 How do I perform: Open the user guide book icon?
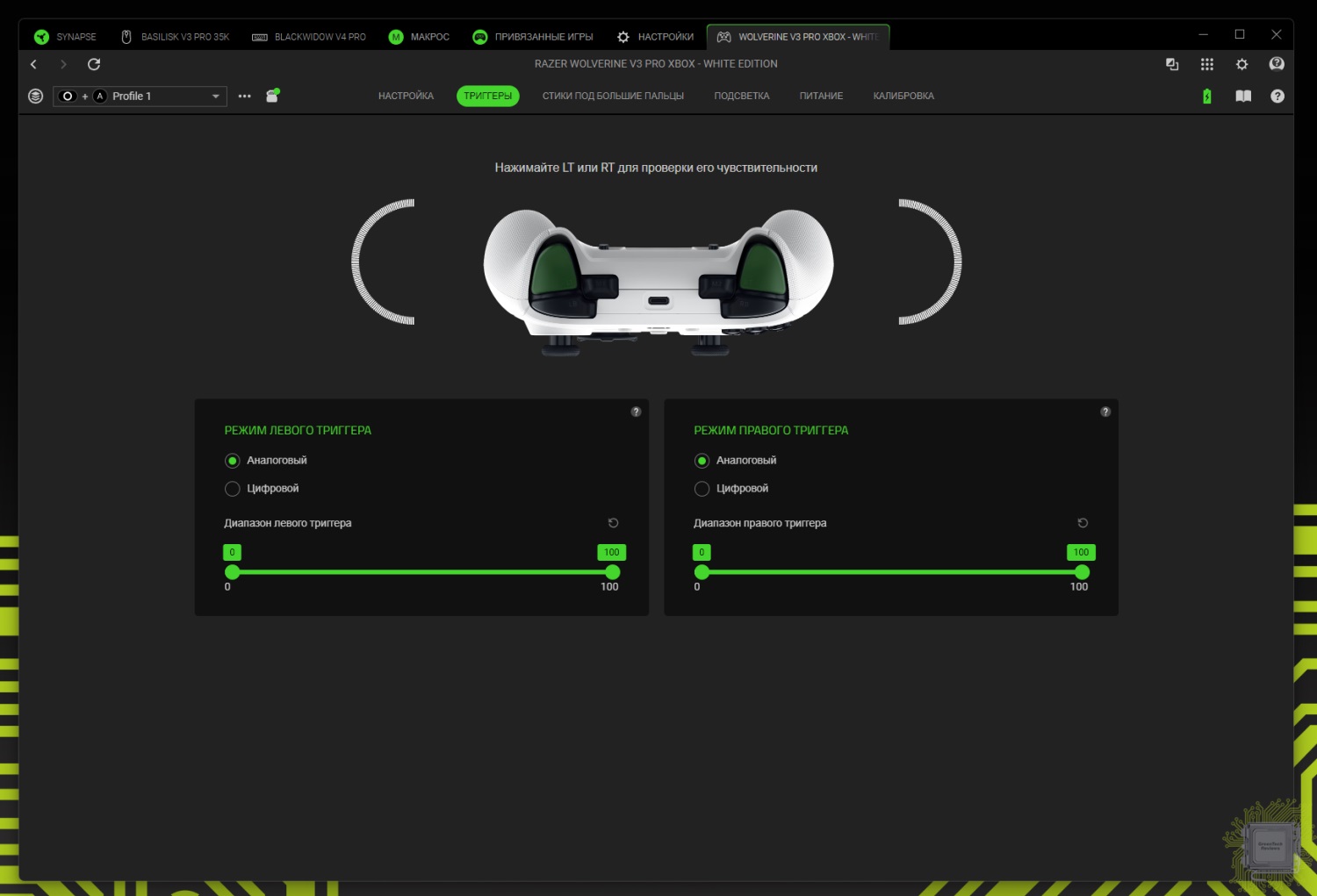[1243, 97]
